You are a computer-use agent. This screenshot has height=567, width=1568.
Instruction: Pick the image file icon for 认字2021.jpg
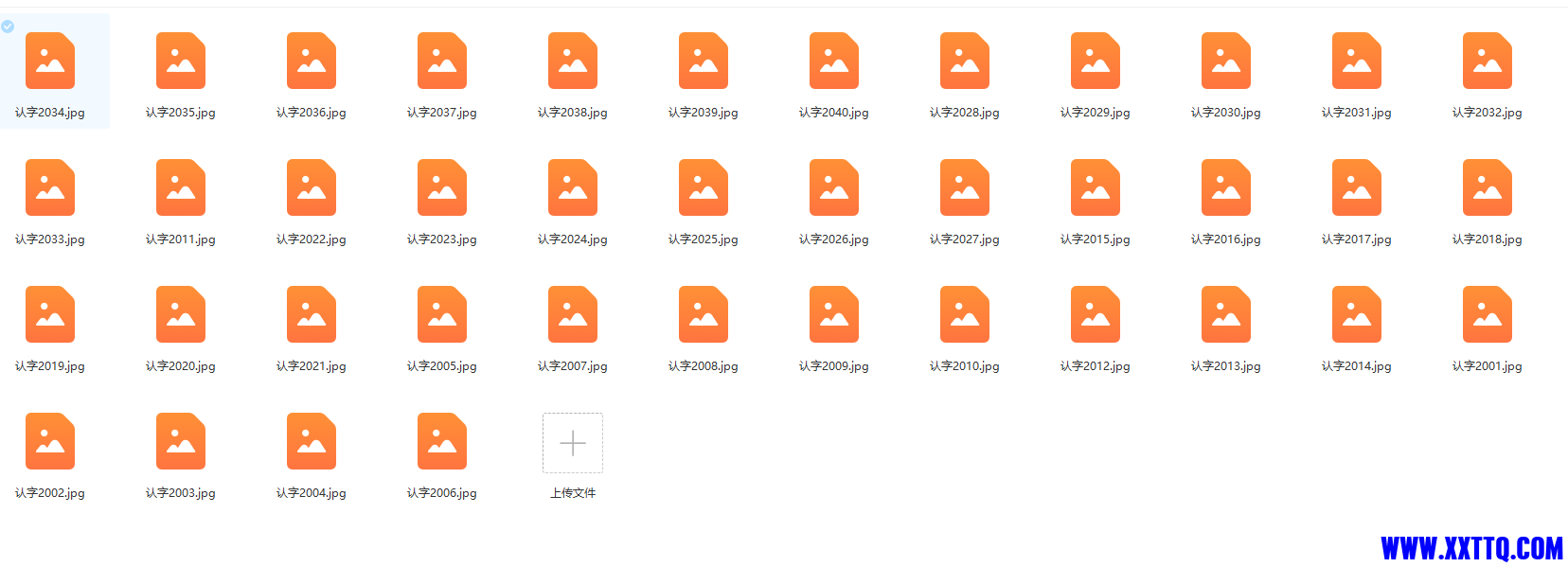pyautogui.click(x=312, y=314)
